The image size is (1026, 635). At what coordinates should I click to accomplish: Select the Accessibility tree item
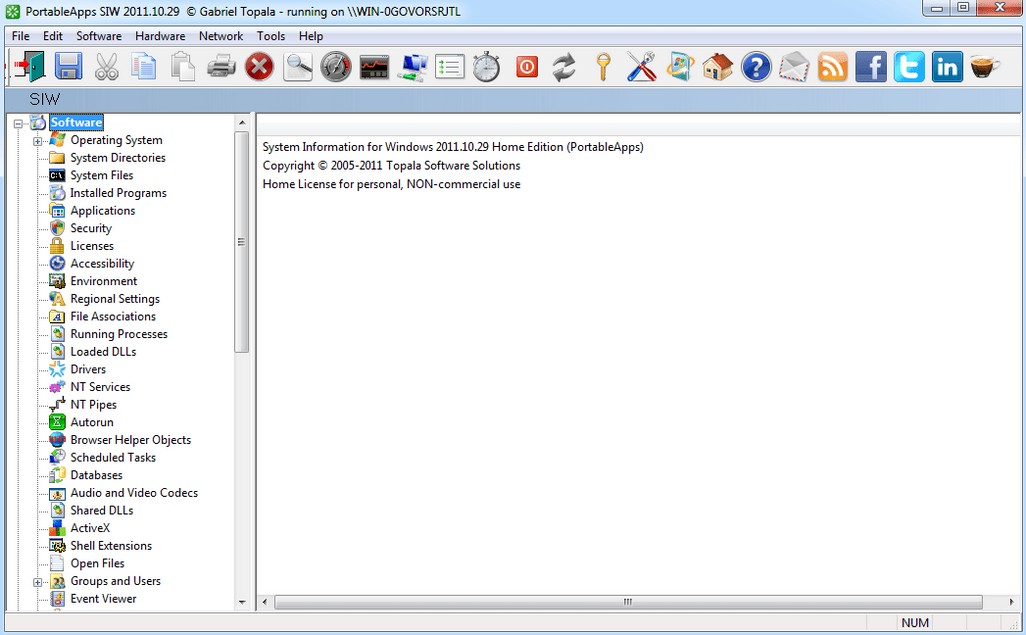click(102, 264)
